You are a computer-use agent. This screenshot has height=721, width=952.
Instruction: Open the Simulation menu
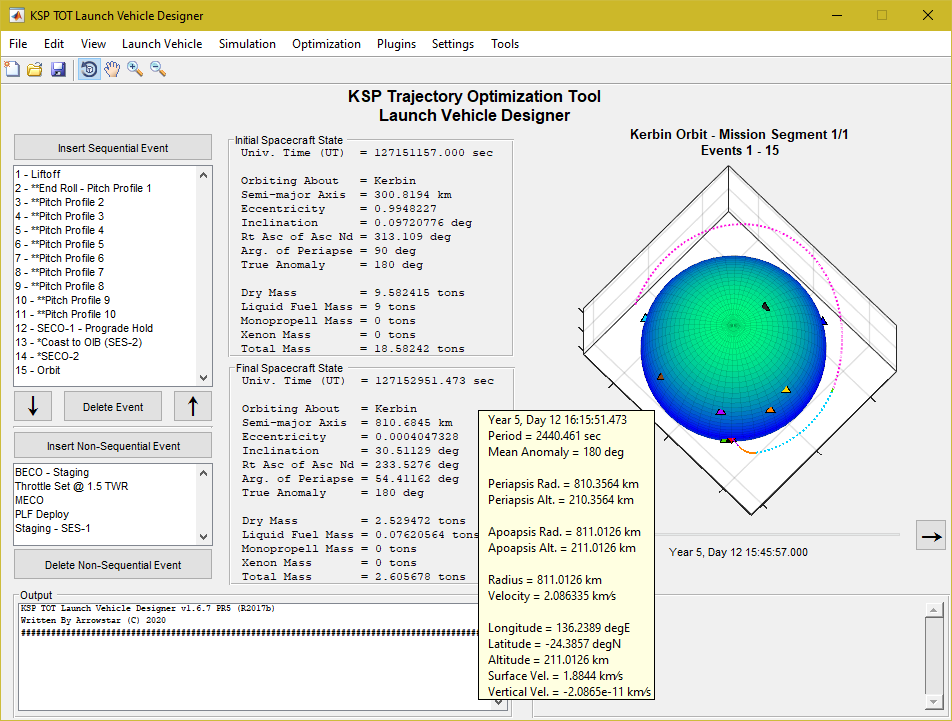pos(247,44)
